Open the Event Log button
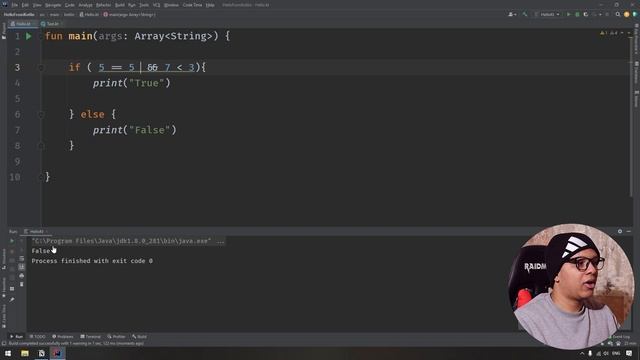This screenshot has width=640, height=360. (620, 337)
